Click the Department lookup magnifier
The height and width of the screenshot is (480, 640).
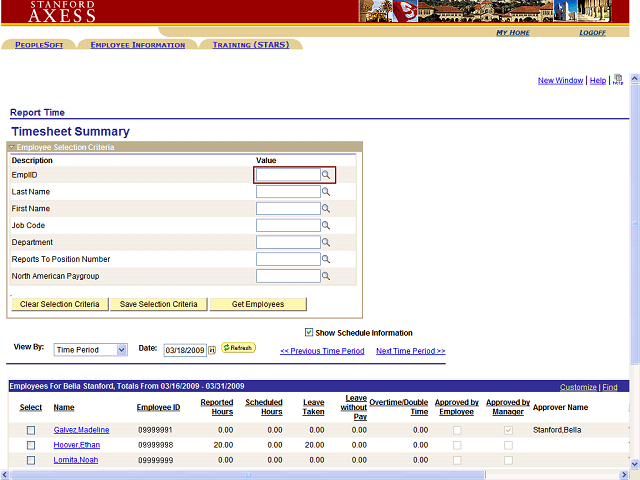point(326,243)
